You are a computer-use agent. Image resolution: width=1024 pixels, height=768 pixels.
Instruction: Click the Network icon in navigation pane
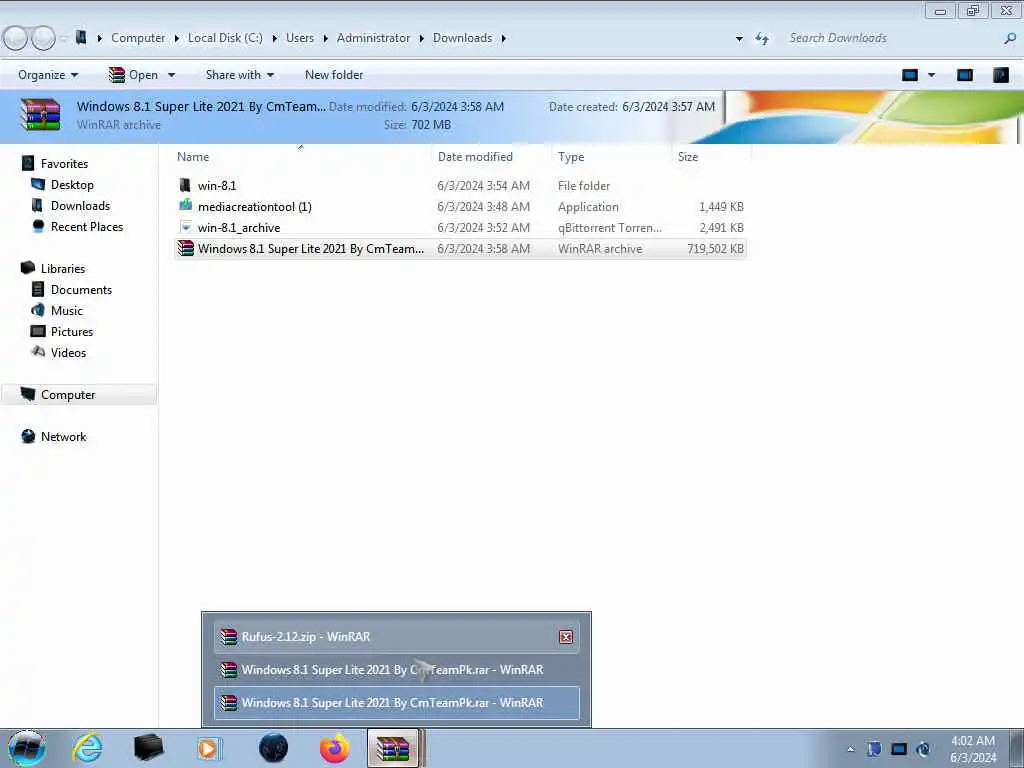pyautogui.click(x=28, y=436)
